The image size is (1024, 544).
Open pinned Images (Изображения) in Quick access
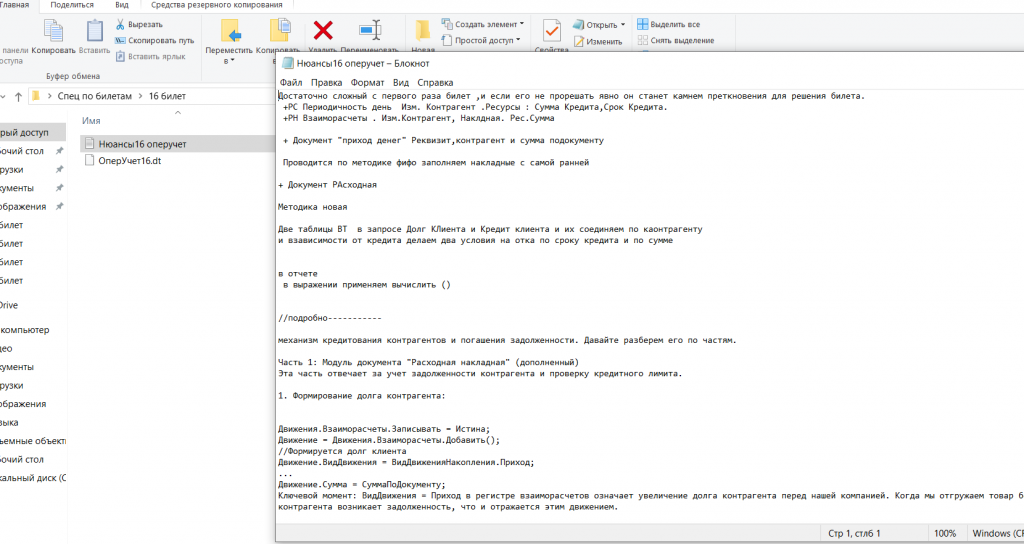pyautogui.click(x=23, y=206)
